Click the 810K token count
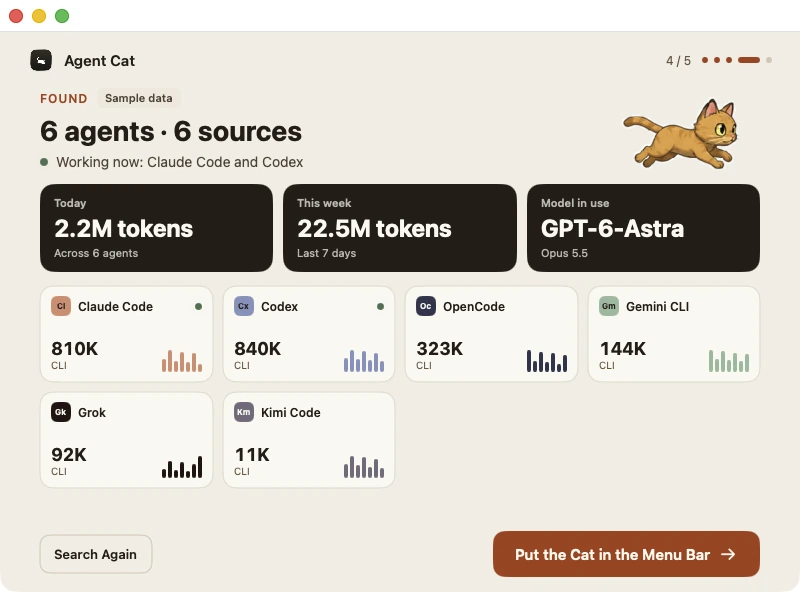The height and width of the screenshot is (592, 800). pyautogui.click(x=74, y=349)
